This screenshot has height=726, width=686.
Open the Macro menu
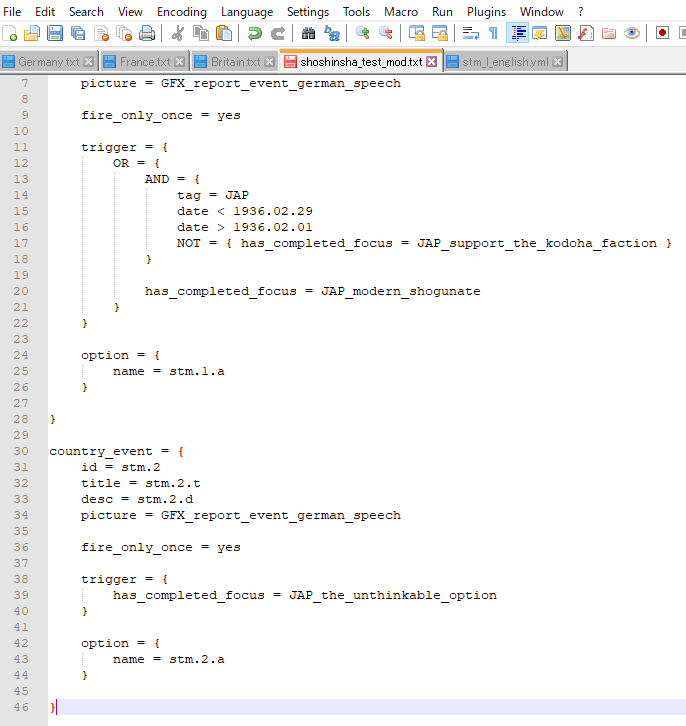[401, 12]
